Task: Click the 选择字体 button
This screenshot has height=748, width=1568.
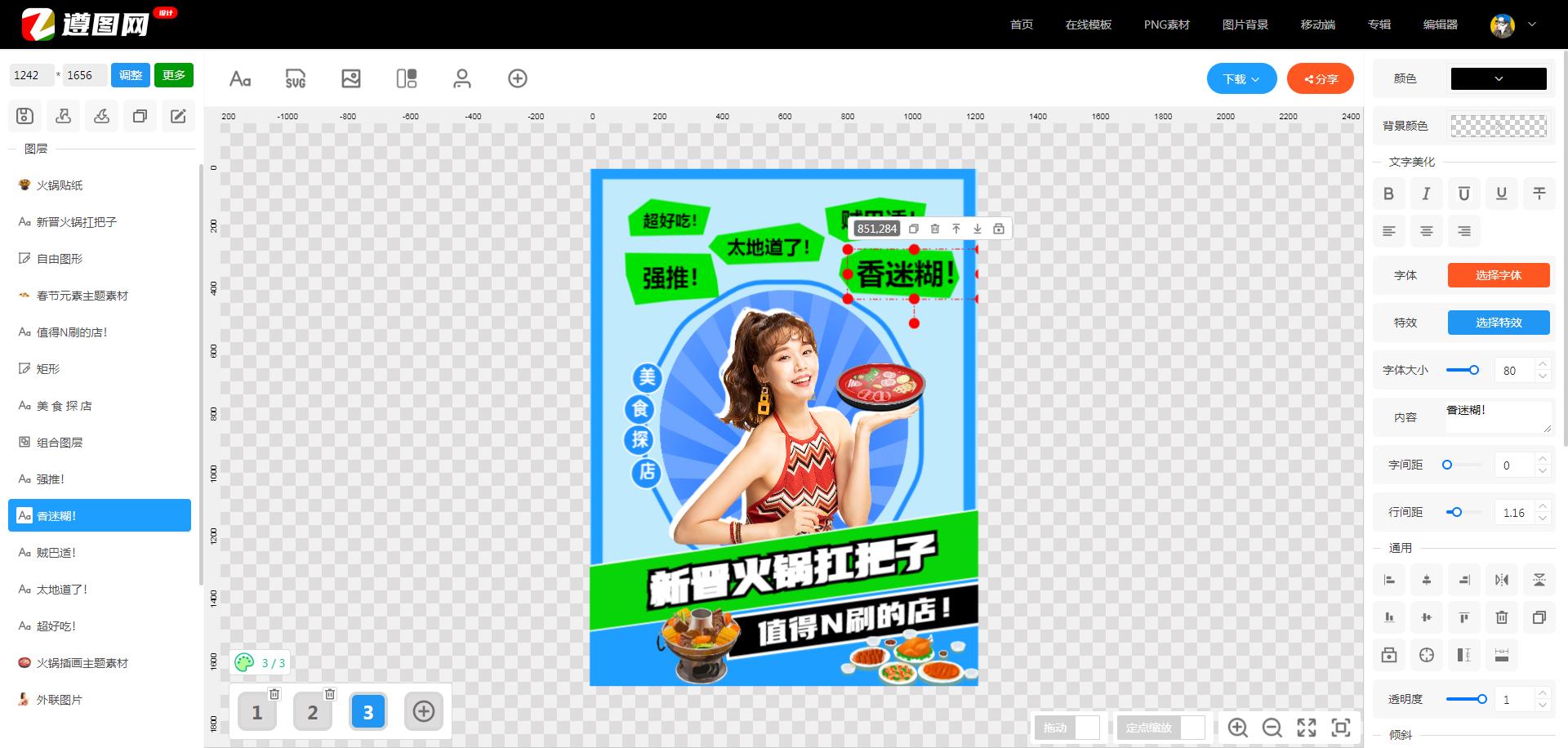Action: point(1498,275)
